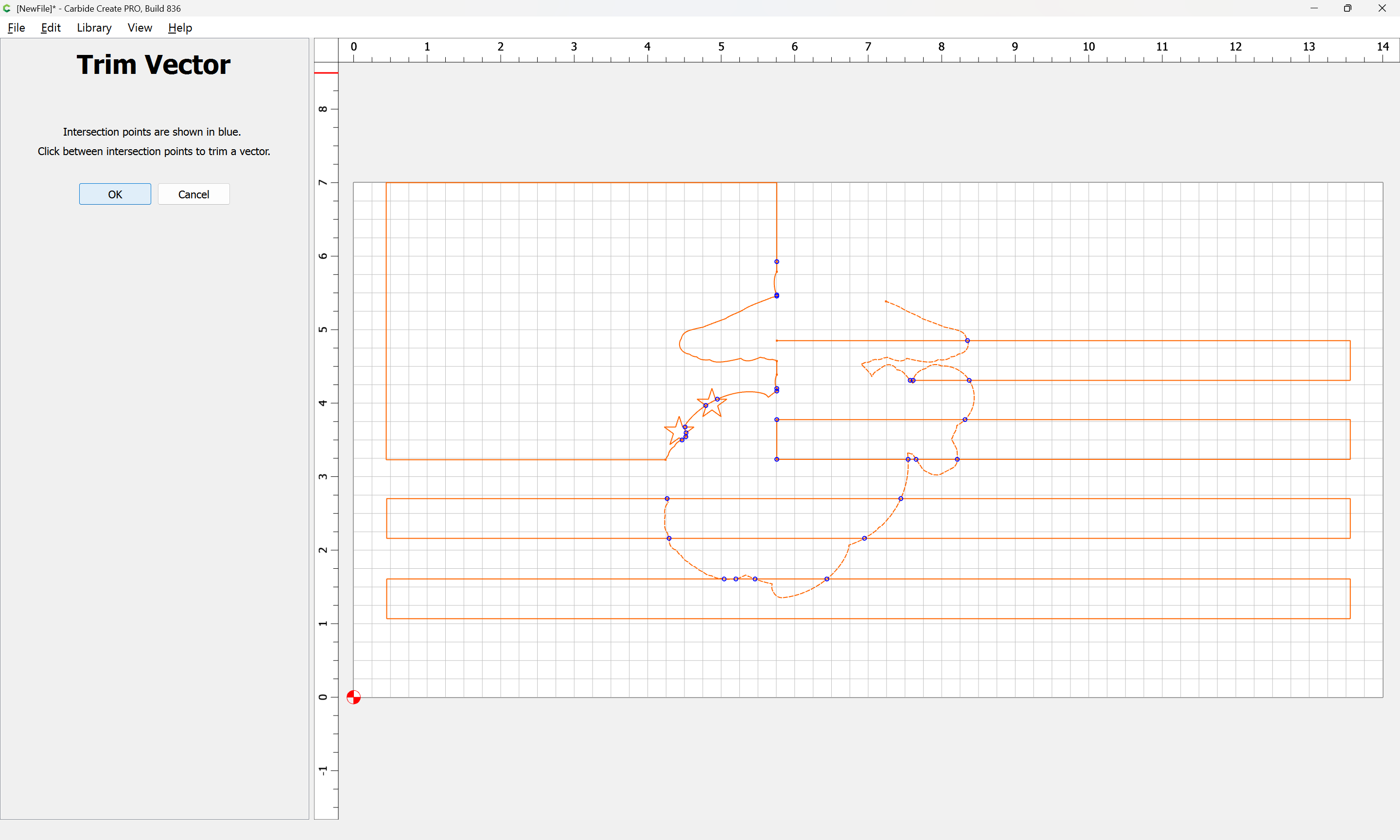The image size is (1400, 840).
Task: Click the Carbide Create title bar icon
Action: (x=7, y=8)
